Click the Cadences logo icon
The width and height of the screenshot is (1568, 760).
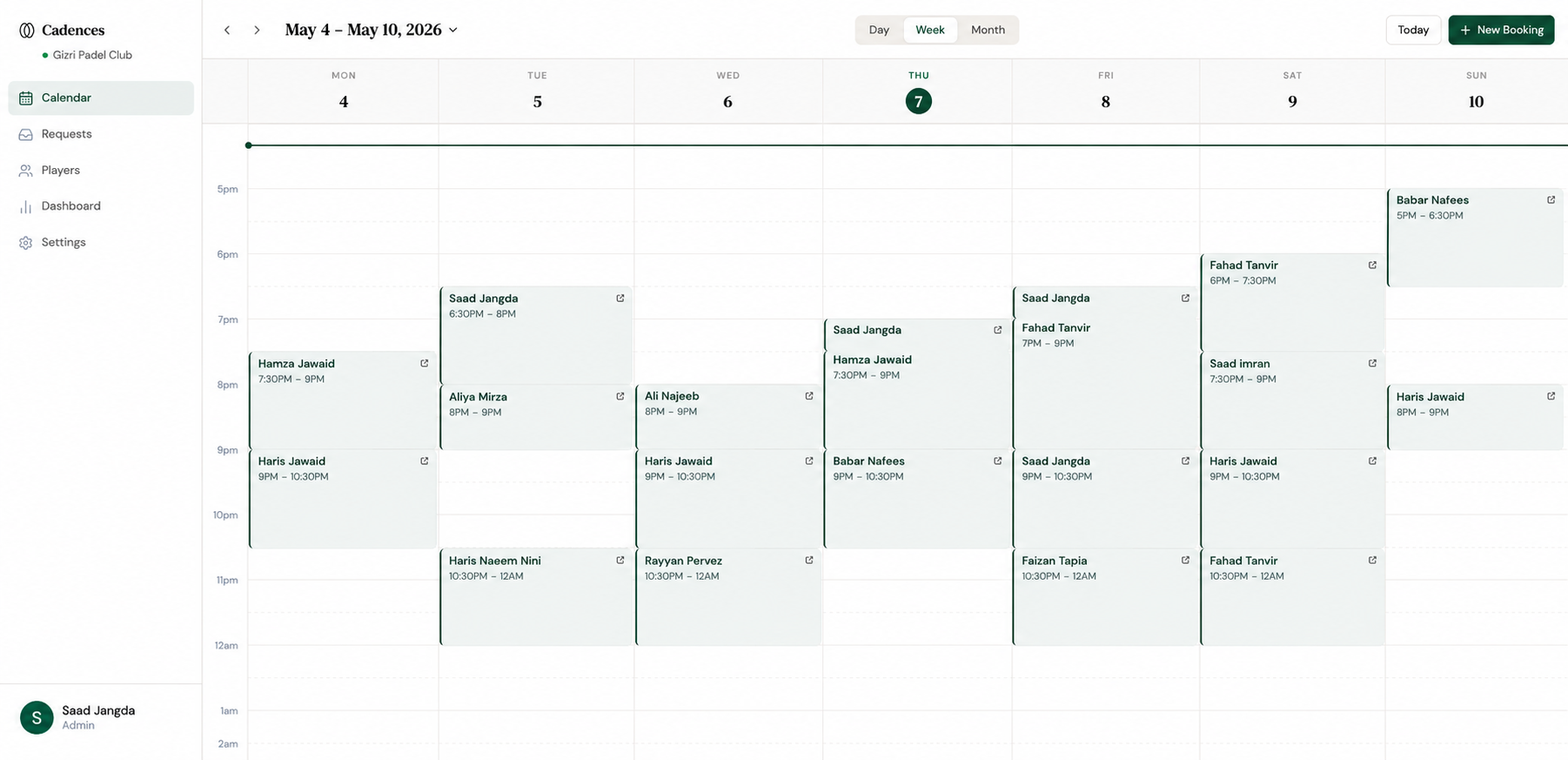27,30
